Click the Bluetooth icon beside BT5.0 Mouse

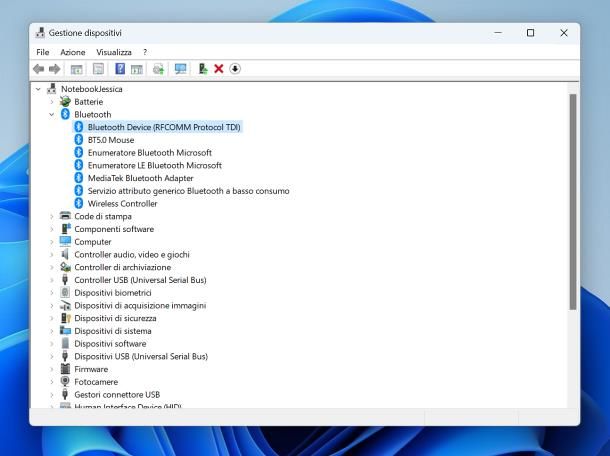pyautogui.click(x=79, y=140)
